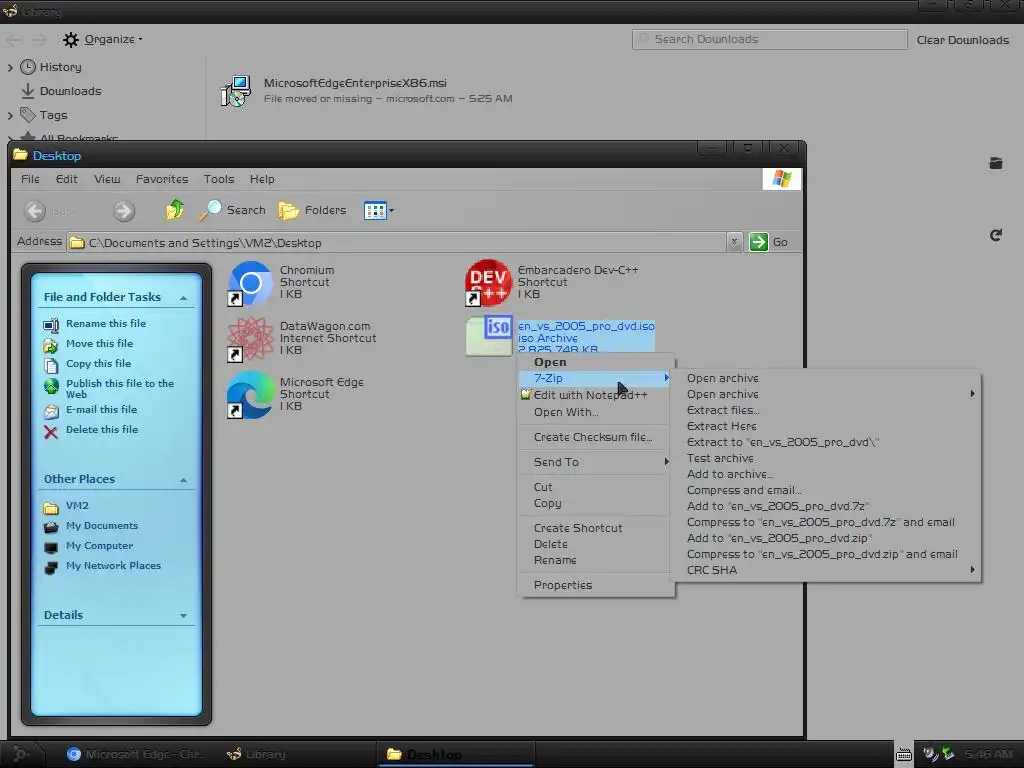Viewport: 1024px width, 768px height.
Task: Open Organize dropdown in Library window
Action: click(x=103, y=39)
